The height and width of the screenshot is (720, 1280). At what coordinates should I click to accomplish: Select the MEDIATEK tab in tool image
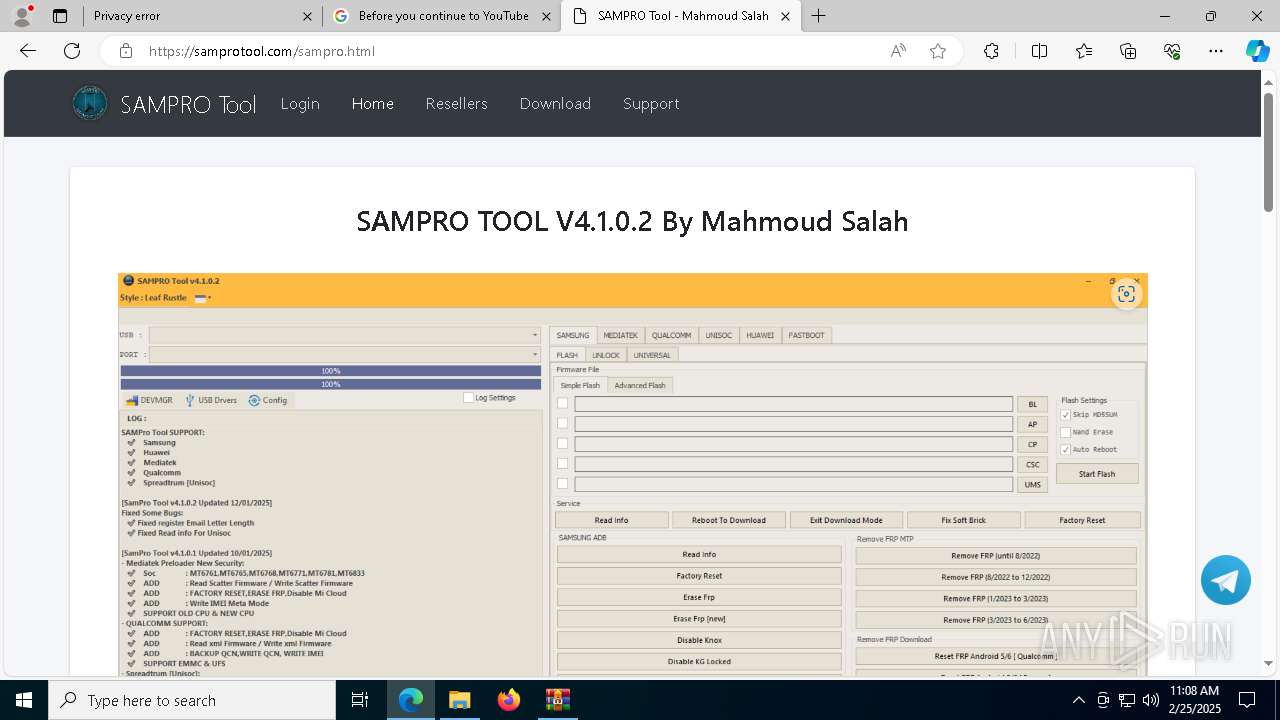click(620, 335)
